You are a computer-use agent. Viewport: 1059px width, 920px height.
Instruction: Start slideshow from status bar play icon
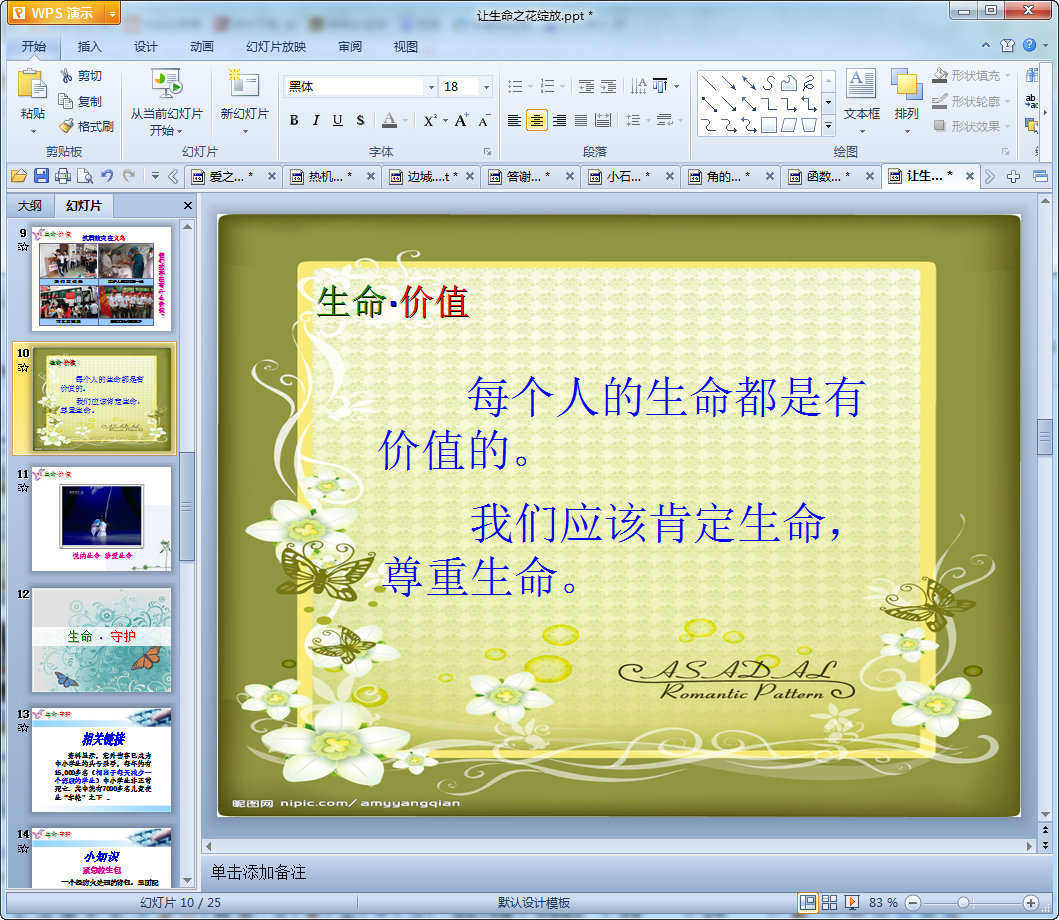852,902
